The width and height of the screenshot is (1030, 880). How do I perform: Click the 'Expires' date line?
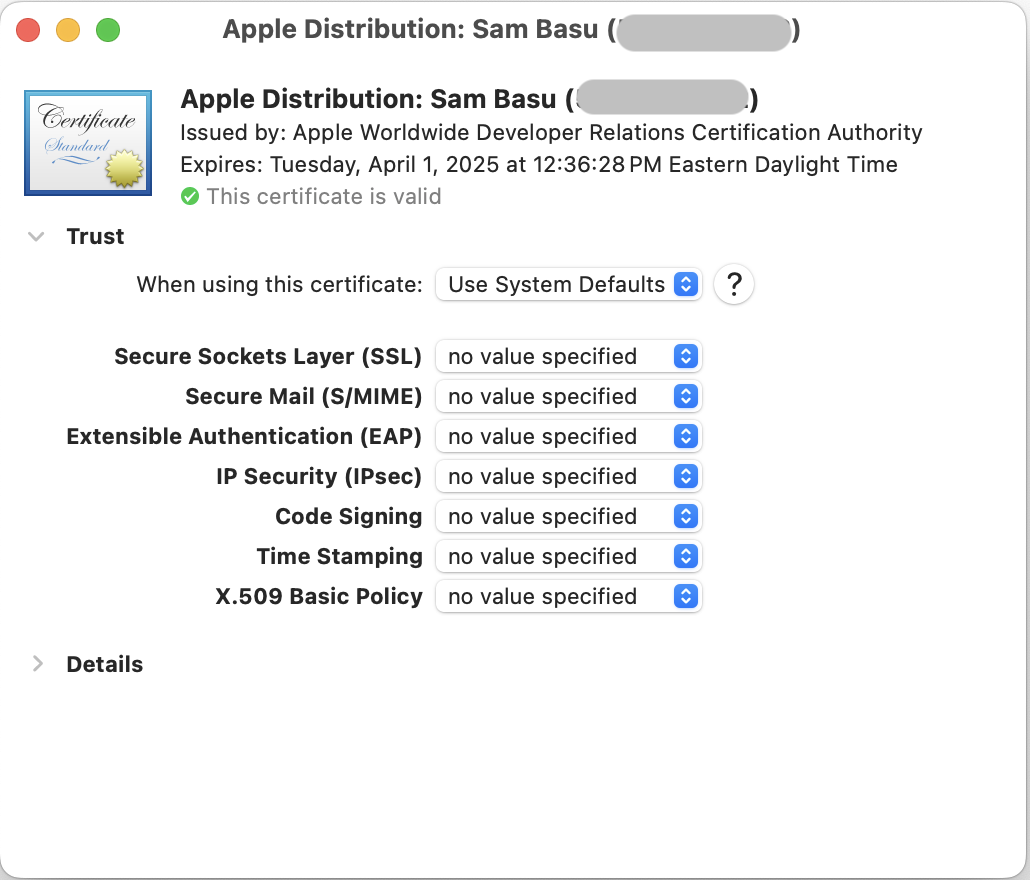(539, 164)
